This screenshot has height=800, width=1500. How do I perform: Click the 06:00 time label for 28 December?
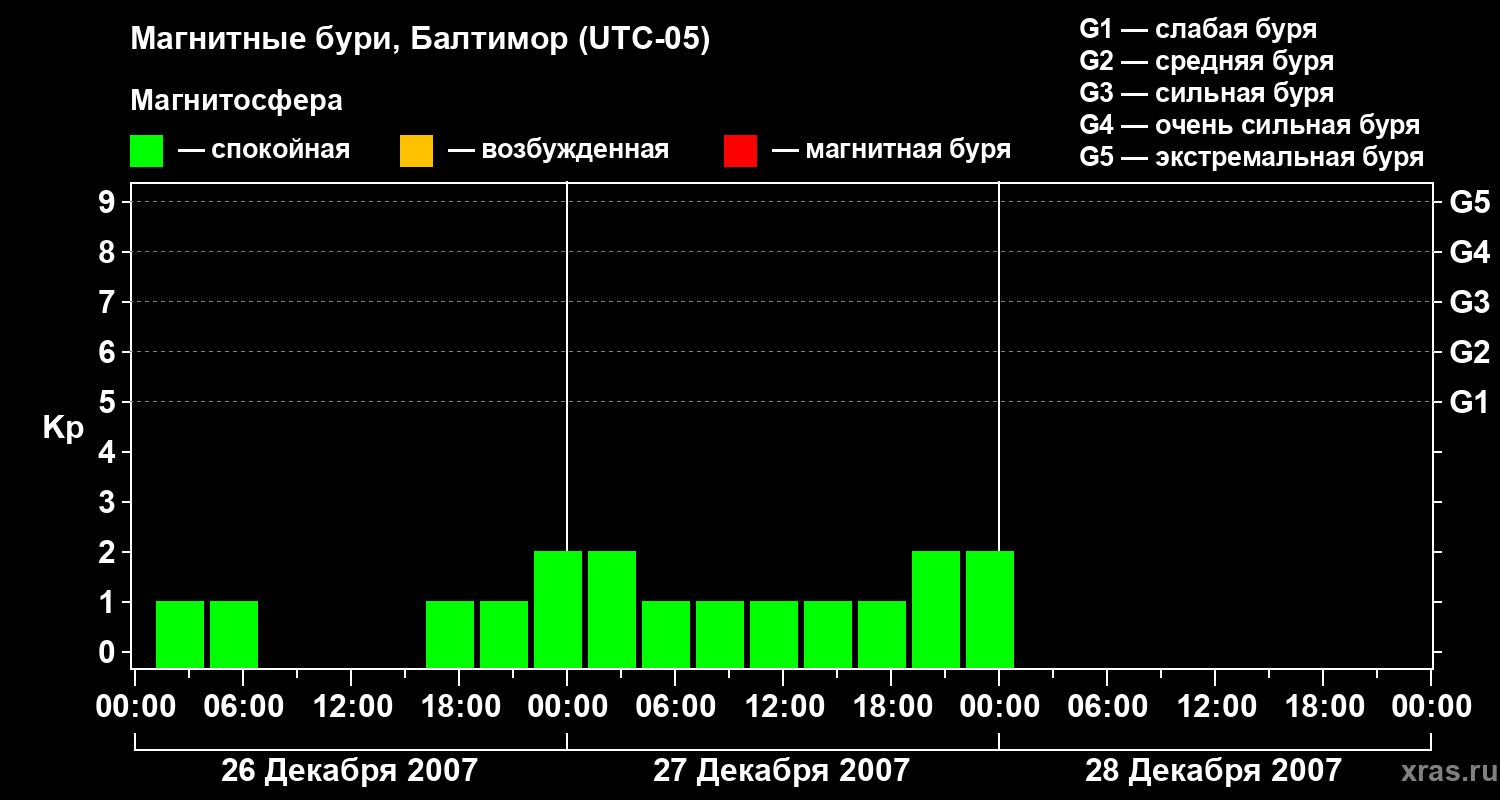1107,707
